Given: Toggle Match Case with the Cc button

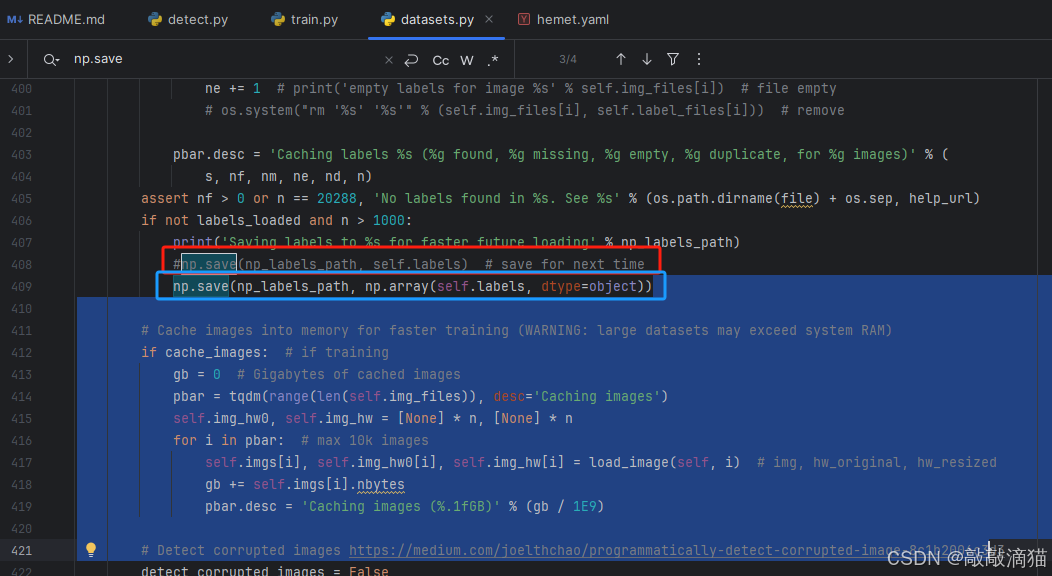Looking at the screenshot, I should tap(440, 59).
